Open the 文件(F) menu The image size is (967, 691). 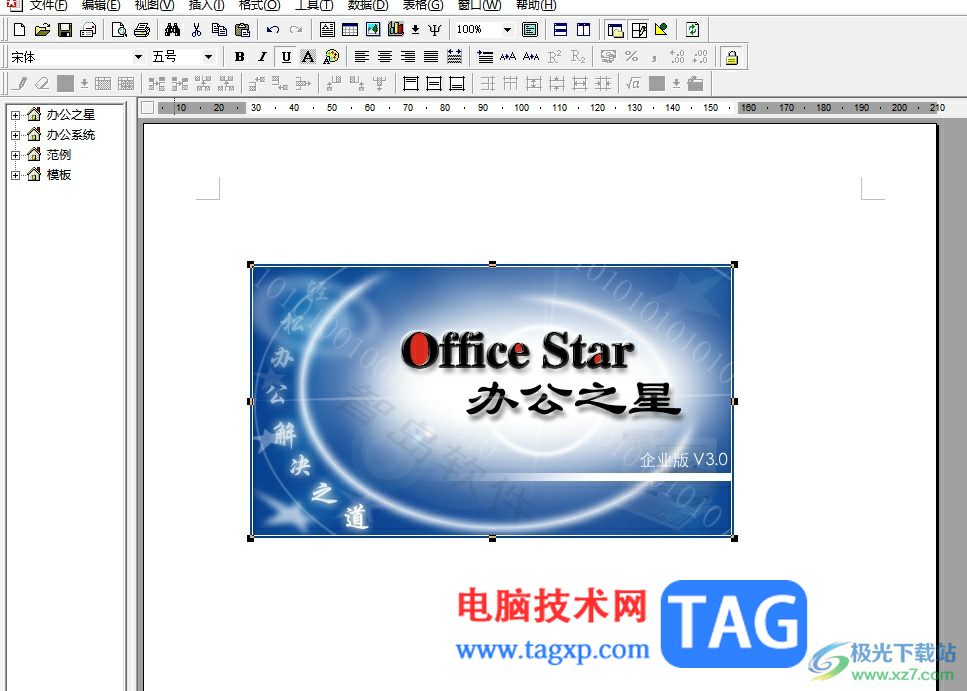pyautogui.click(x=48, y=6)
